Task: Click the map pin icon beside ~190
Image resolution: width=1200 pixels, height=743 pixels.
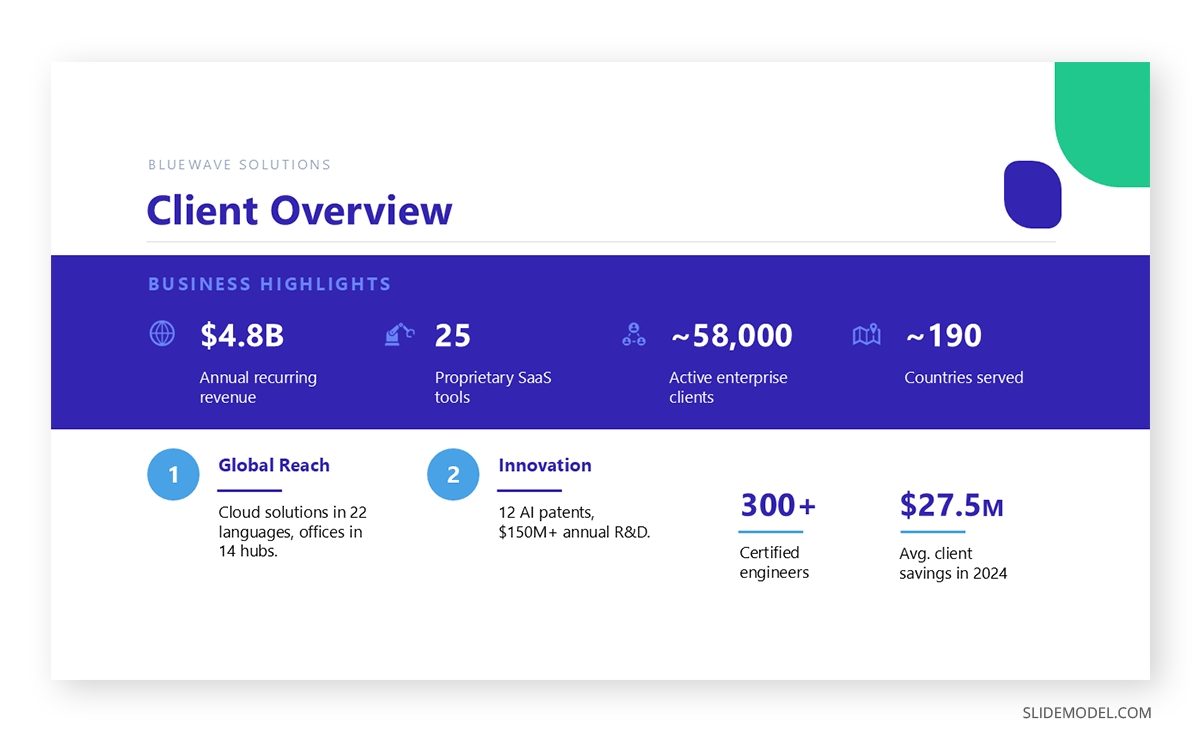Action: point(867,334)
